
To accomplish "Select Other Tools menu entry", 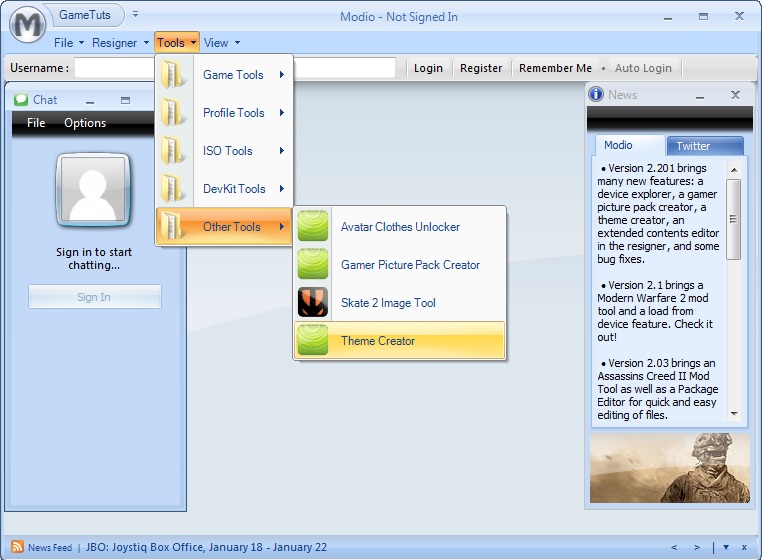I will 224,227.
